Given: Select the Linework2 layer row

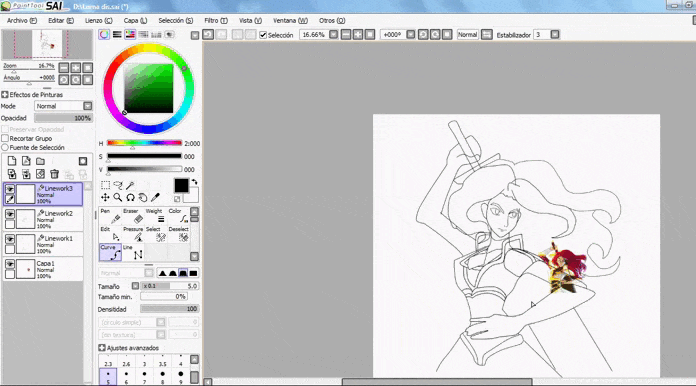Looking at the screenshot, I should point(43,219).
